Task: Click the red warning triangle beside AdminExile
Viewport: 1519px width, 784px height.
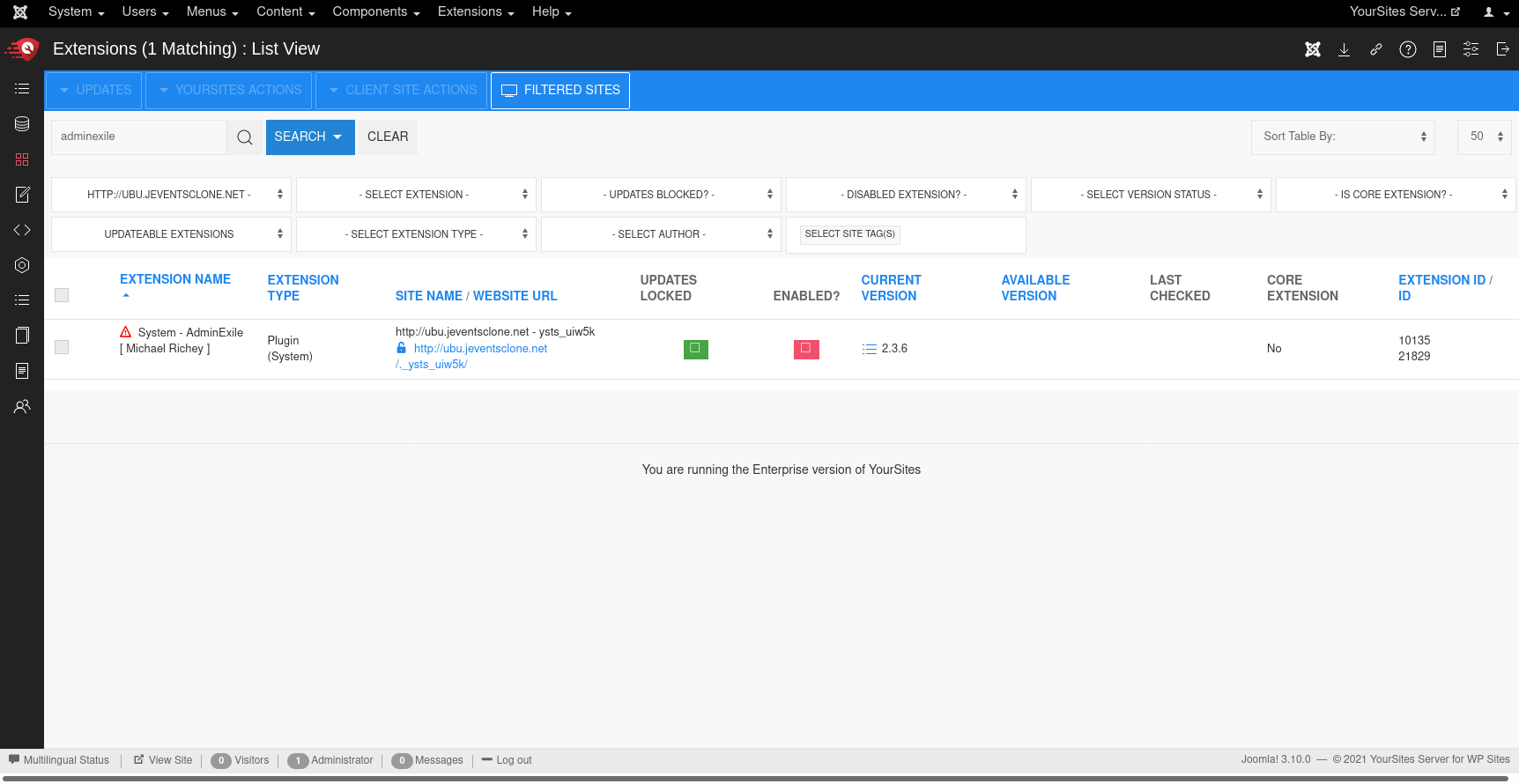Action: point(126,332)
